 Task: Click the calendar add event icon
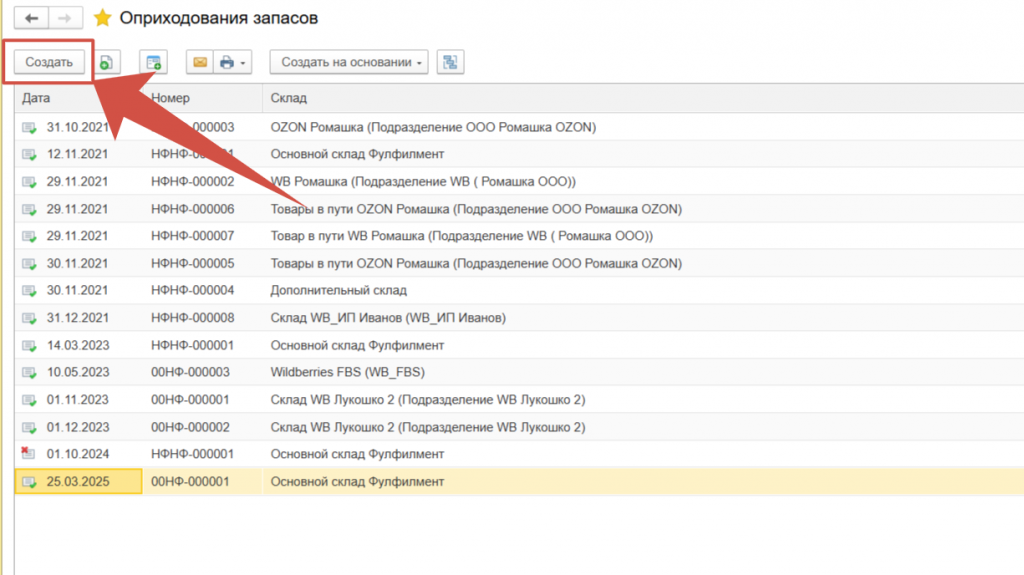tap(153, 62)
